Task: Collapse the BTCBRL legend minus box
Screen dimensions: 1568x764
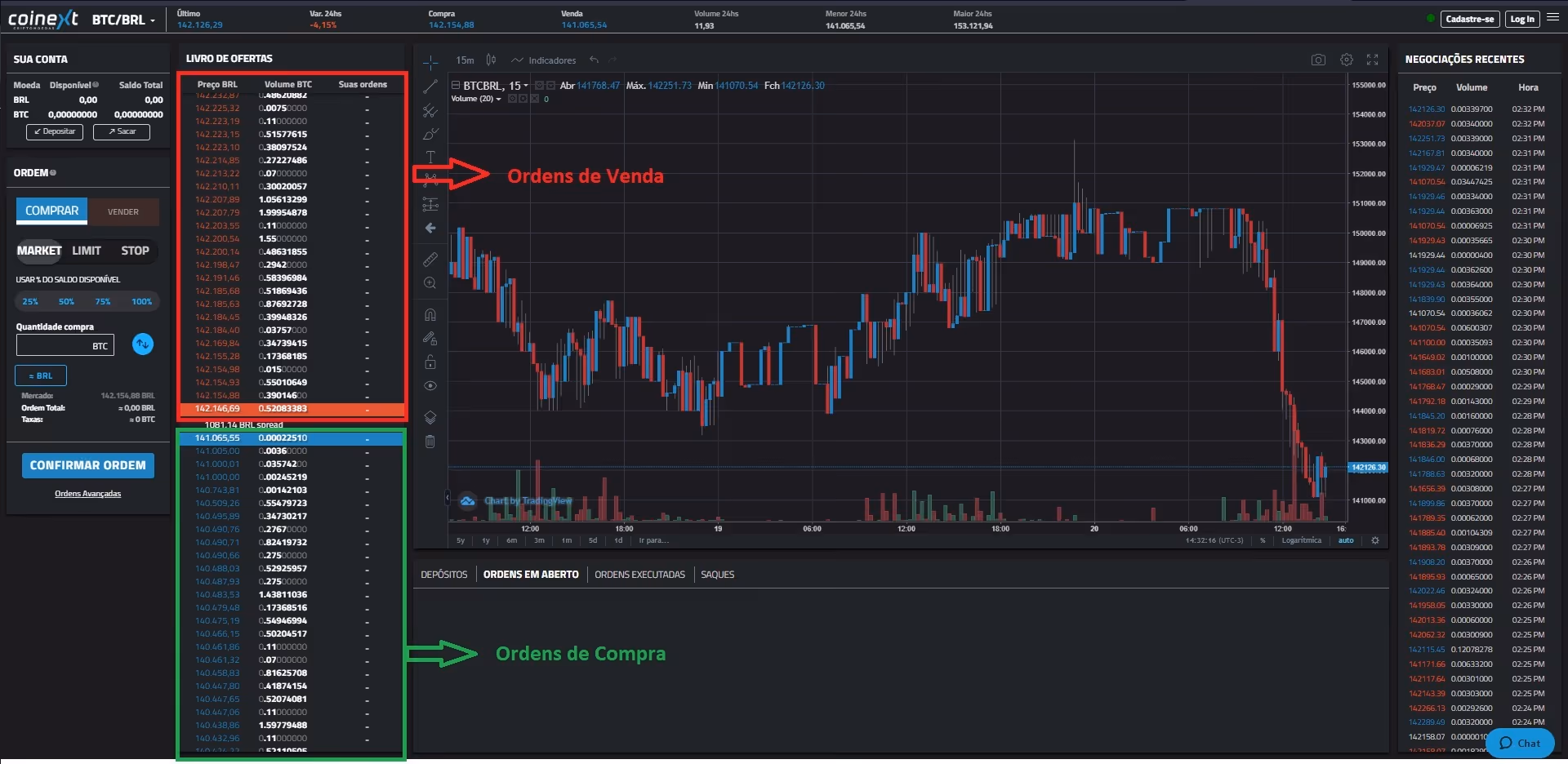Action: 456,85
